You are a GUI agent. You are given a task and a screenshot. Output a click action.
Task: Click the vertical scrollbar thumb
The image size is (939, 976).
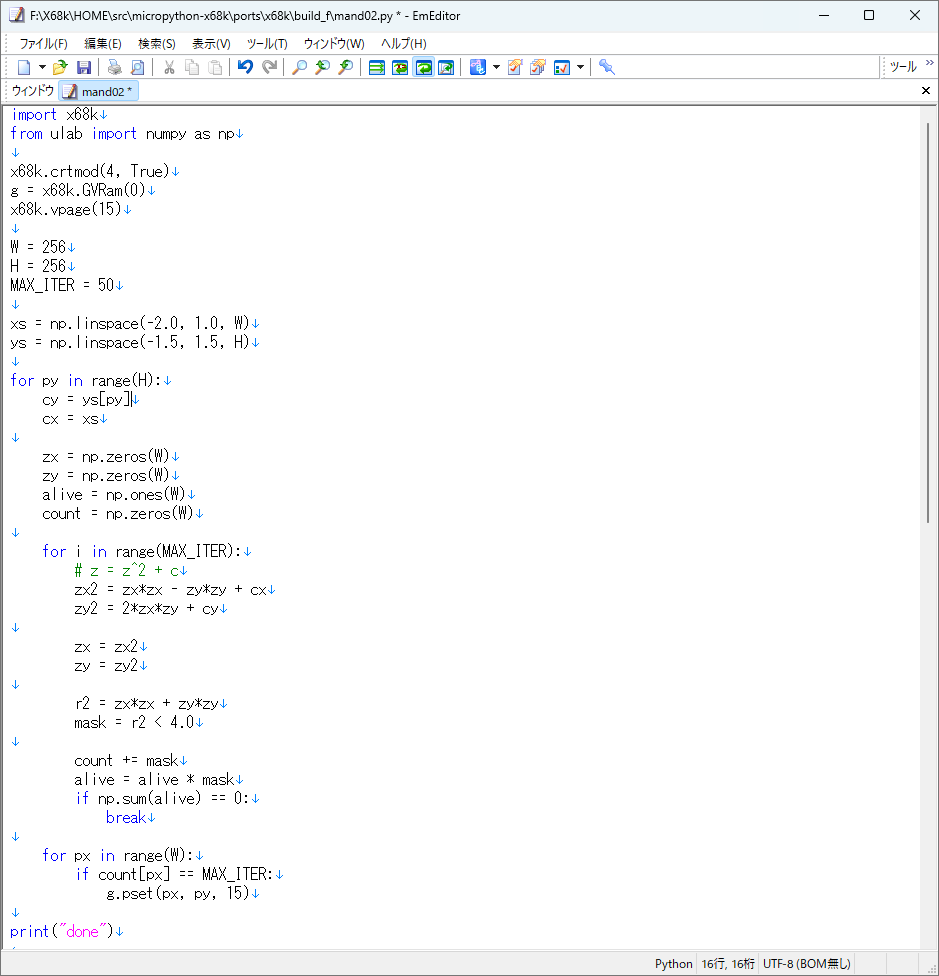[x=928, y=322]
